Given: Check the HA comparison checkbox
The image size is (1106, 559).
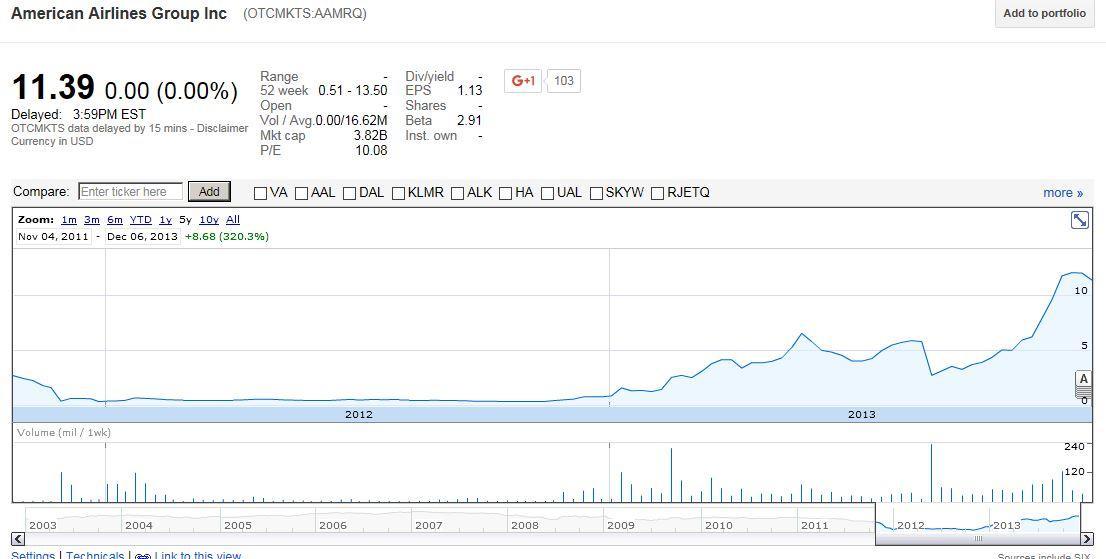Looking at the screenshot, I should coord(505,193).
